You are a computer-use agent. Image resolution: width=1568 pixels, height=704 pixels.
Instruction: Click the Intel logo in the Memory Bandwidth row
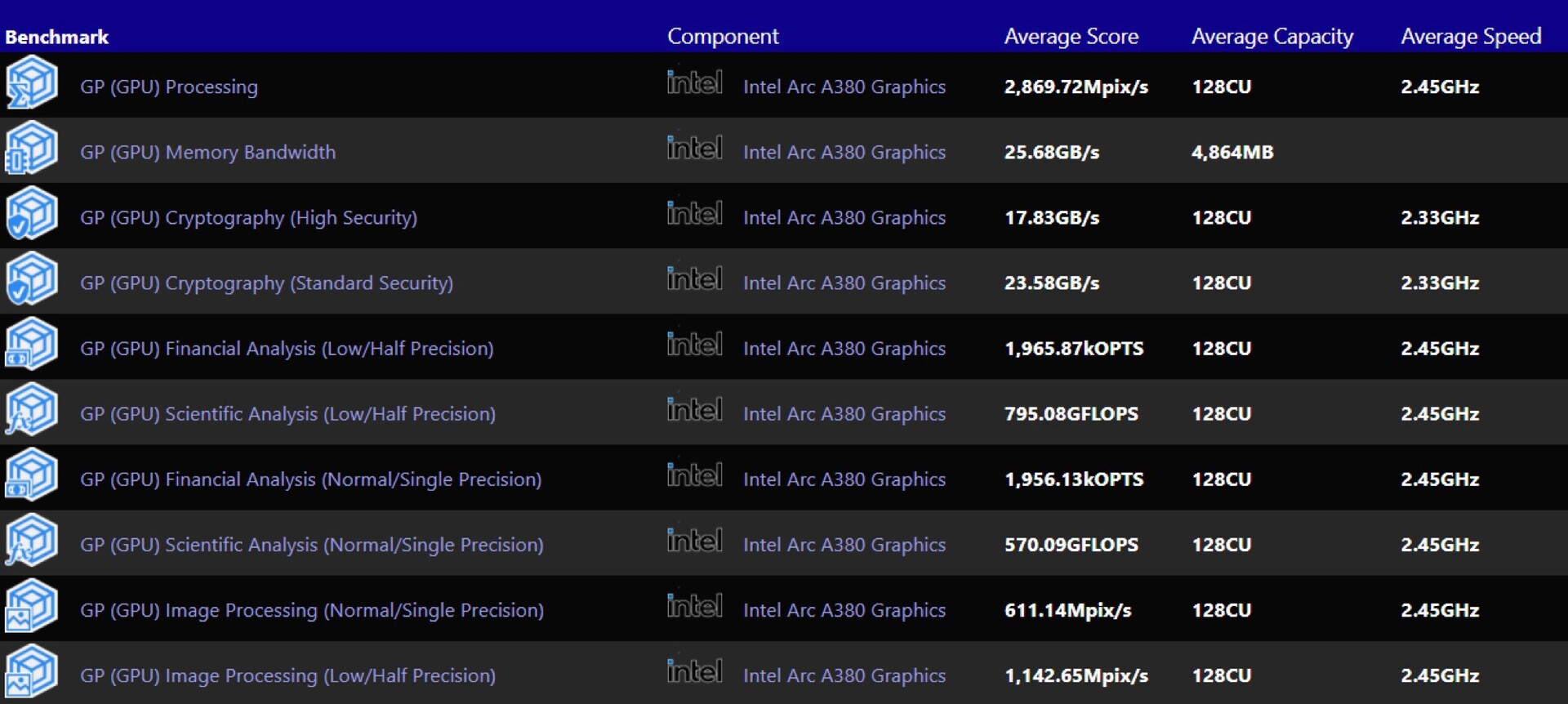tap(694, 148)
